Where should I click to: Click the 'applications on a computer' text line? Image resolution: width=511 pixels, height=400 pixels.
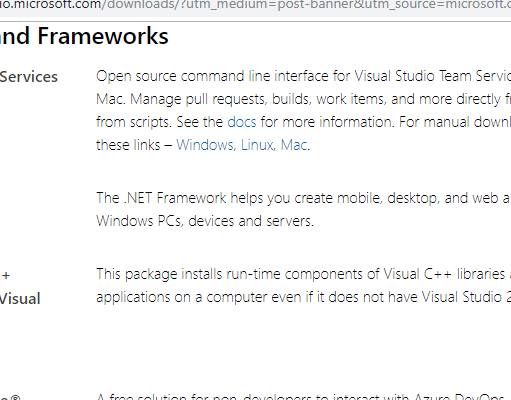[x=182, y=297]
